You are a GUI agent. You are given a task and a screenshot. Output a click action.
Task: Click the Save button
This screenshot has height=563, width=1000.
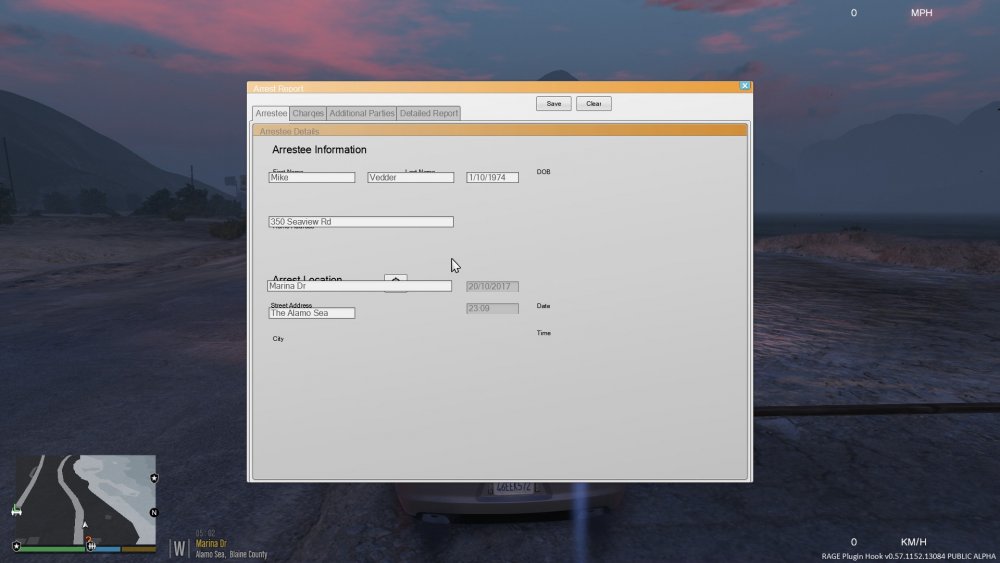click(553, 103)
